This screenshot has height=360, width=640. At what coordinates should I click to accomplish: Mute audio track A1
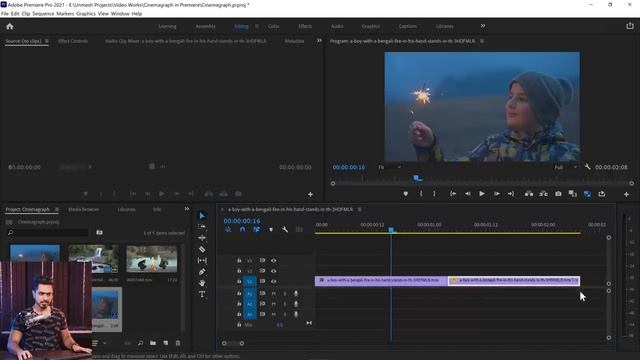273,293
